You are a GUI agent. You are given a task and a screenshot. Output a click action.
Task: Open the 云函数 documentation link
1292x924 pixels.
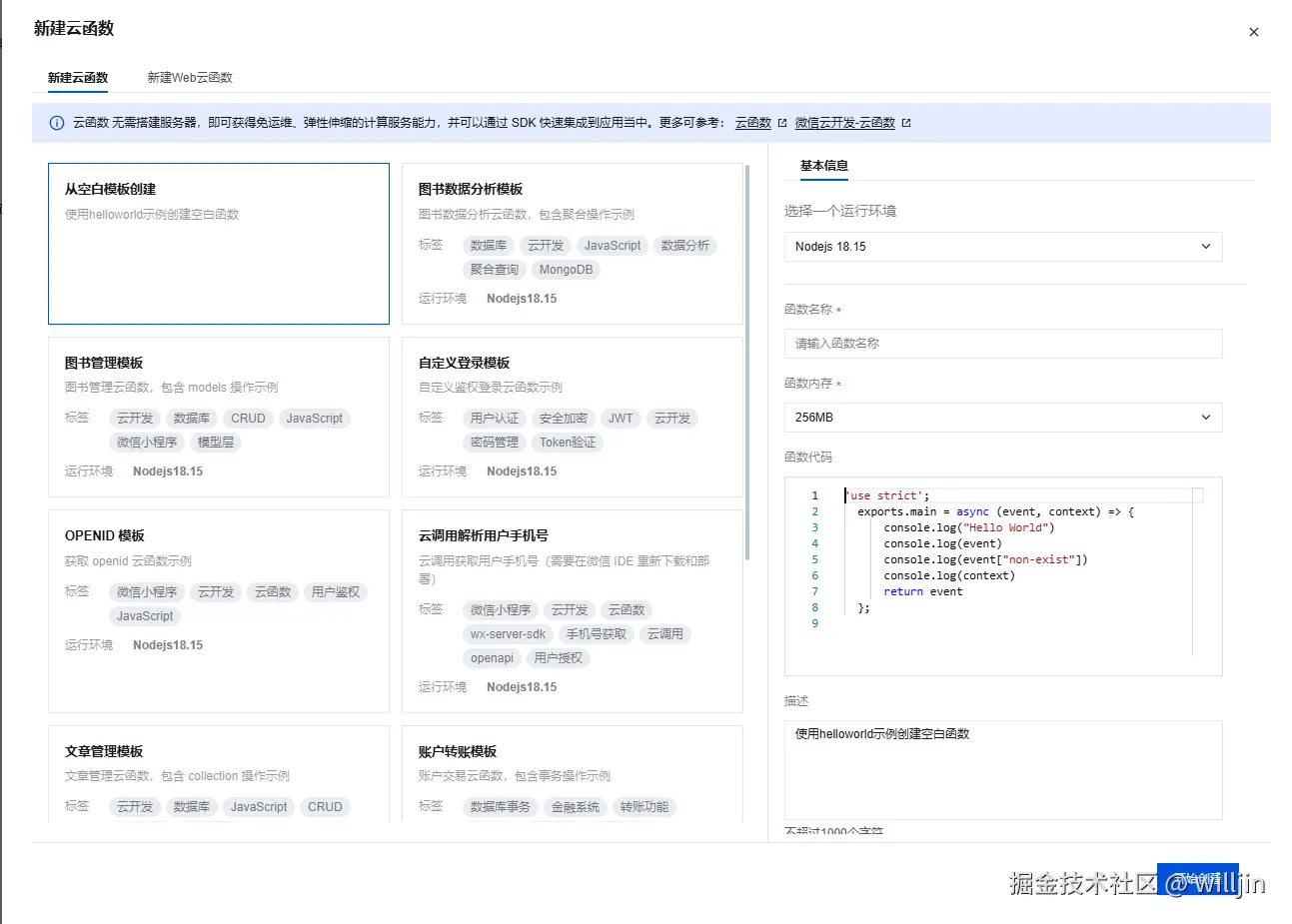[753, 123]
